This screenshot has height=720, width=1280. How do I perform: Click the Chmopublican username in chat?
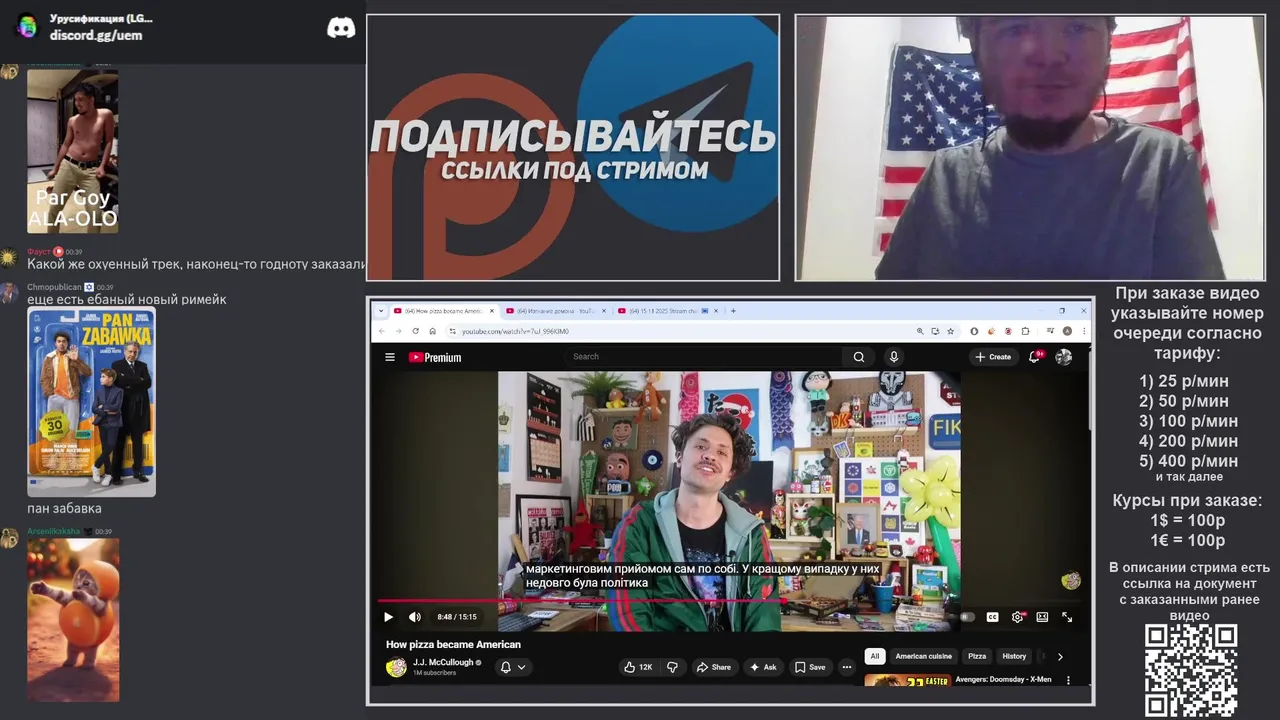coord(54,287)
